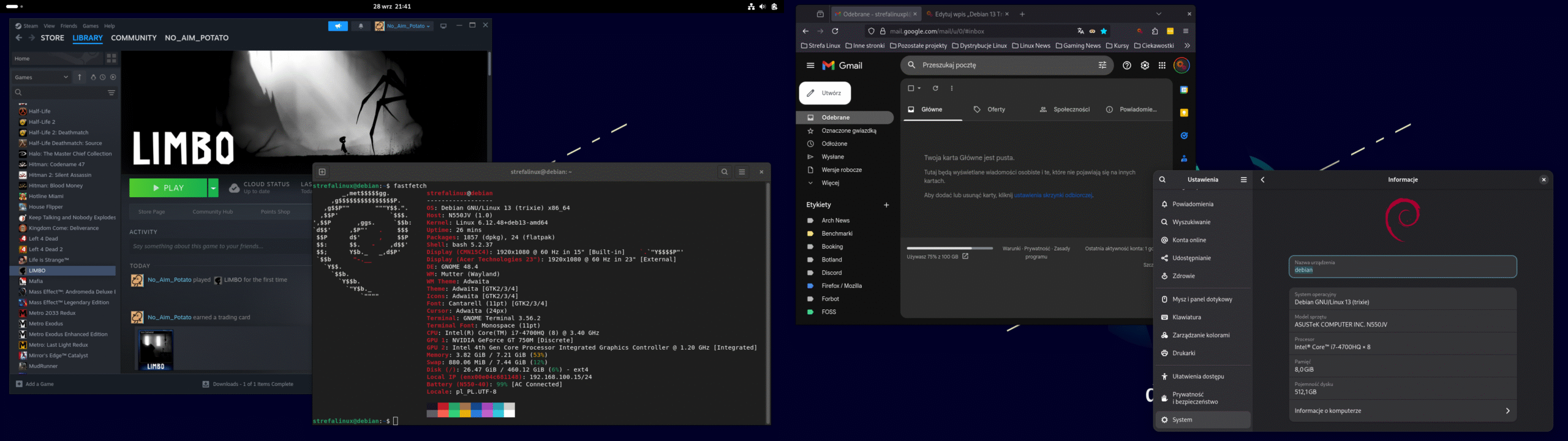Open the Klawiatura settings panel
Image resolution: width=1568 pixels, height=441 pixels.
click(1202, 317)
